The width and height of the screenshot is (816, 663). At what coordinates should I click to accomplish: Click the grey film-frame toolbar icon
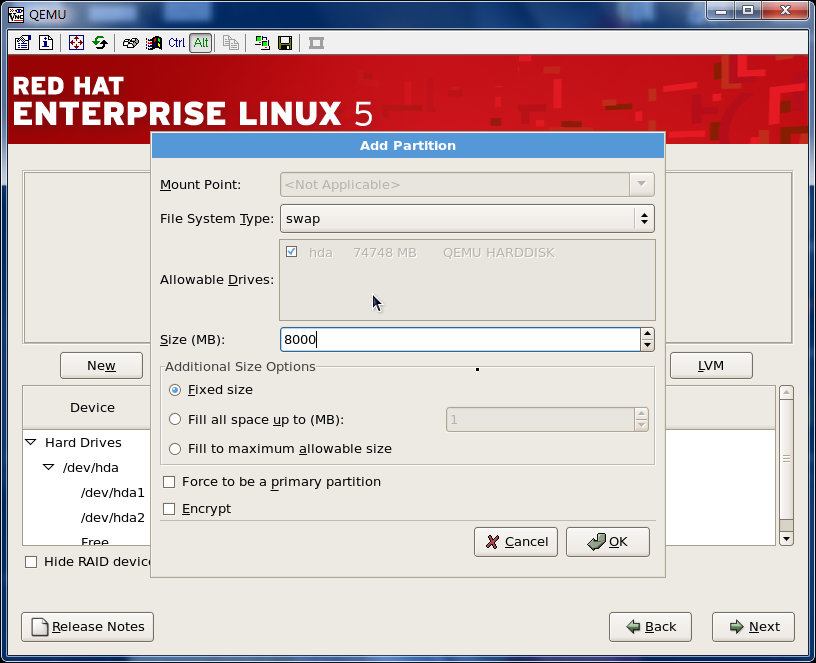[316, 43]
